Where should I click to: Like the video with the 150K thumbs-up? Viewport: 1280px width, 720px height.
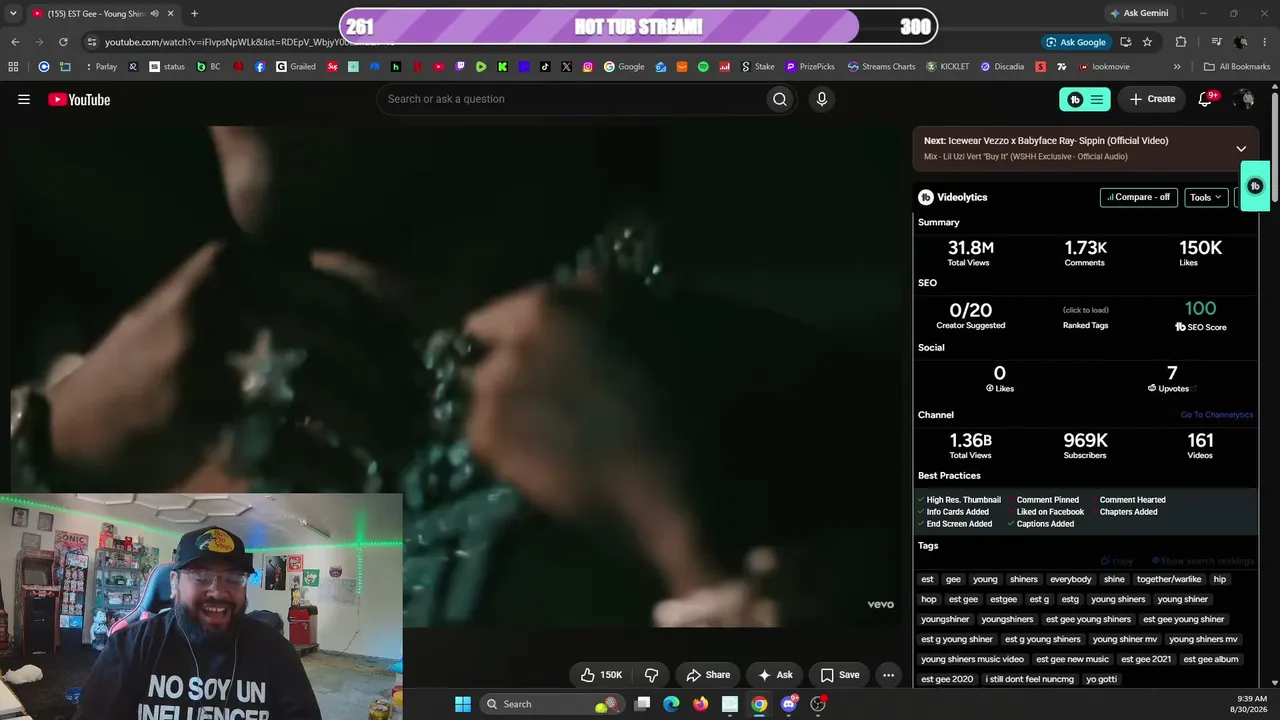coord(601,675)
